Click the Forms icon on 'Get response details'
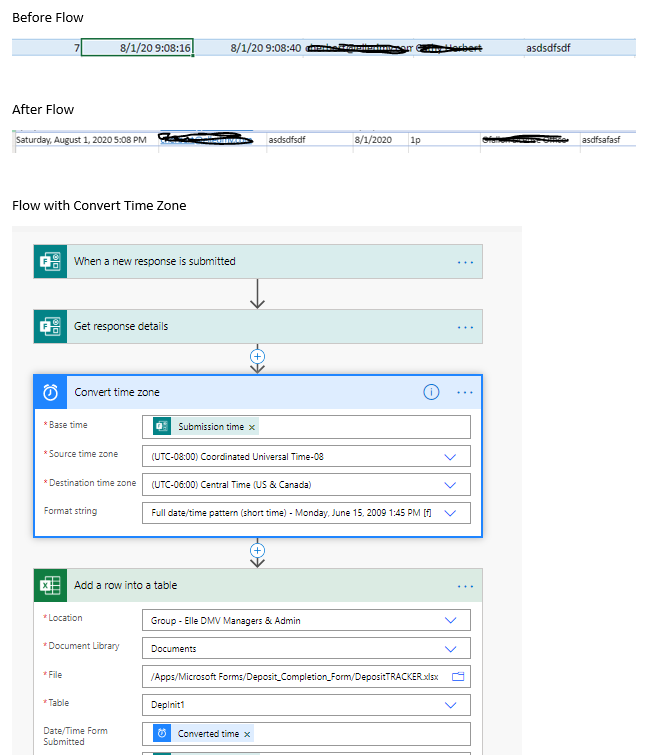The image size is (649, 755). [50, 326]
